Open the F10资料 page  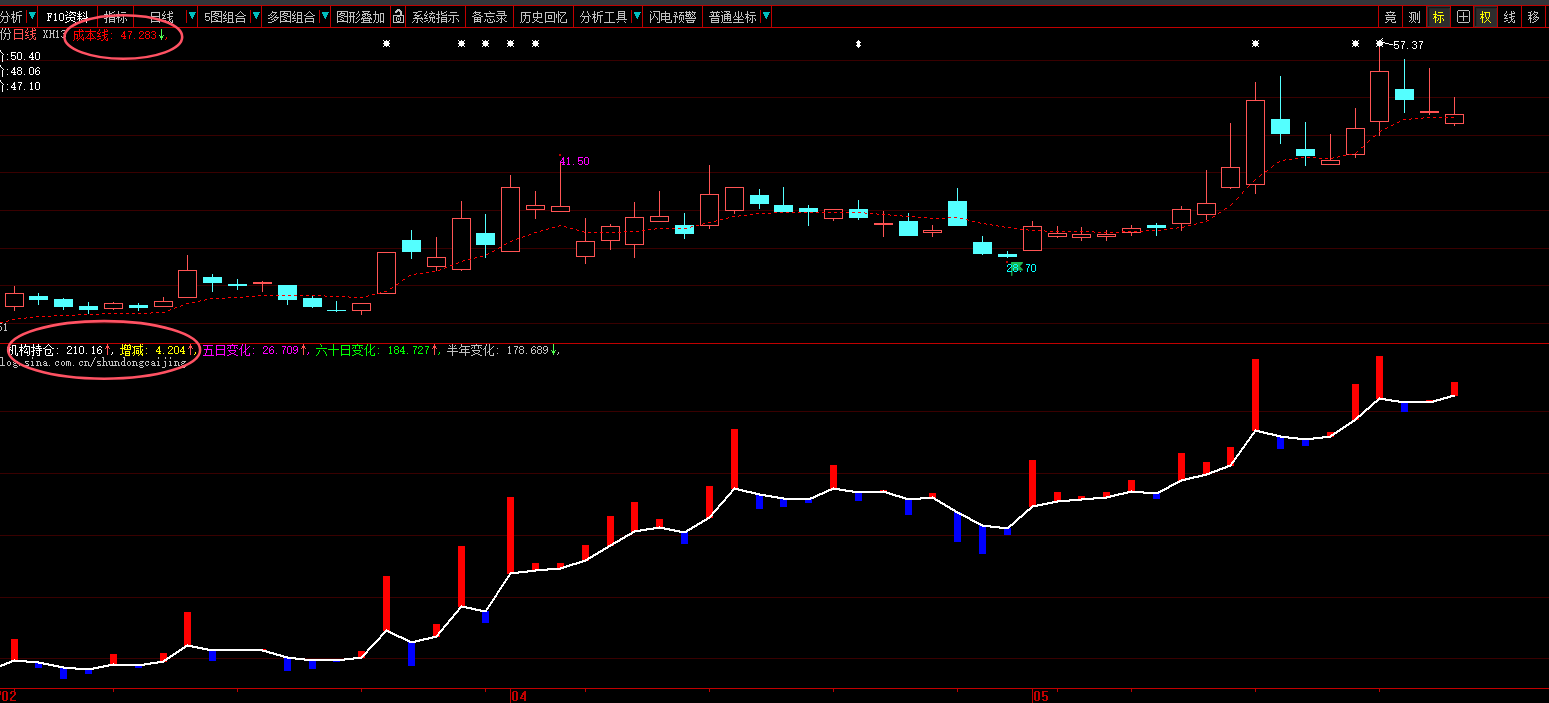point(67,17)
